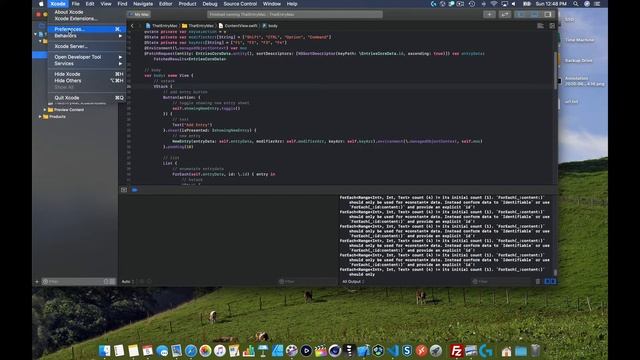Expand the Products folder
This screenshot has width=640, height=360.
[x=40, y=117]
